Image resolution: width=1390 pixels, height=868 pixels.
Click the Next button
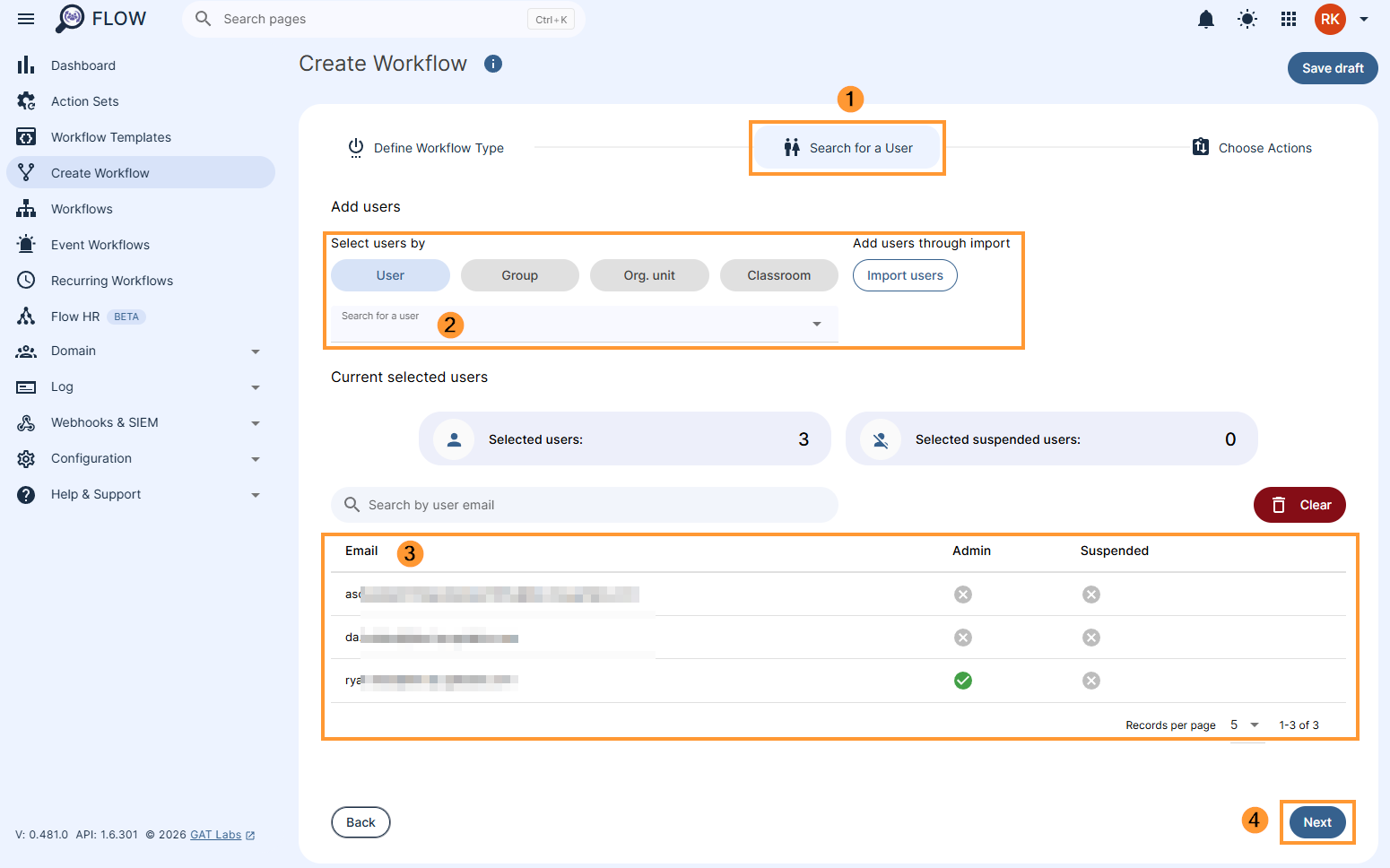click(1317, 822)
